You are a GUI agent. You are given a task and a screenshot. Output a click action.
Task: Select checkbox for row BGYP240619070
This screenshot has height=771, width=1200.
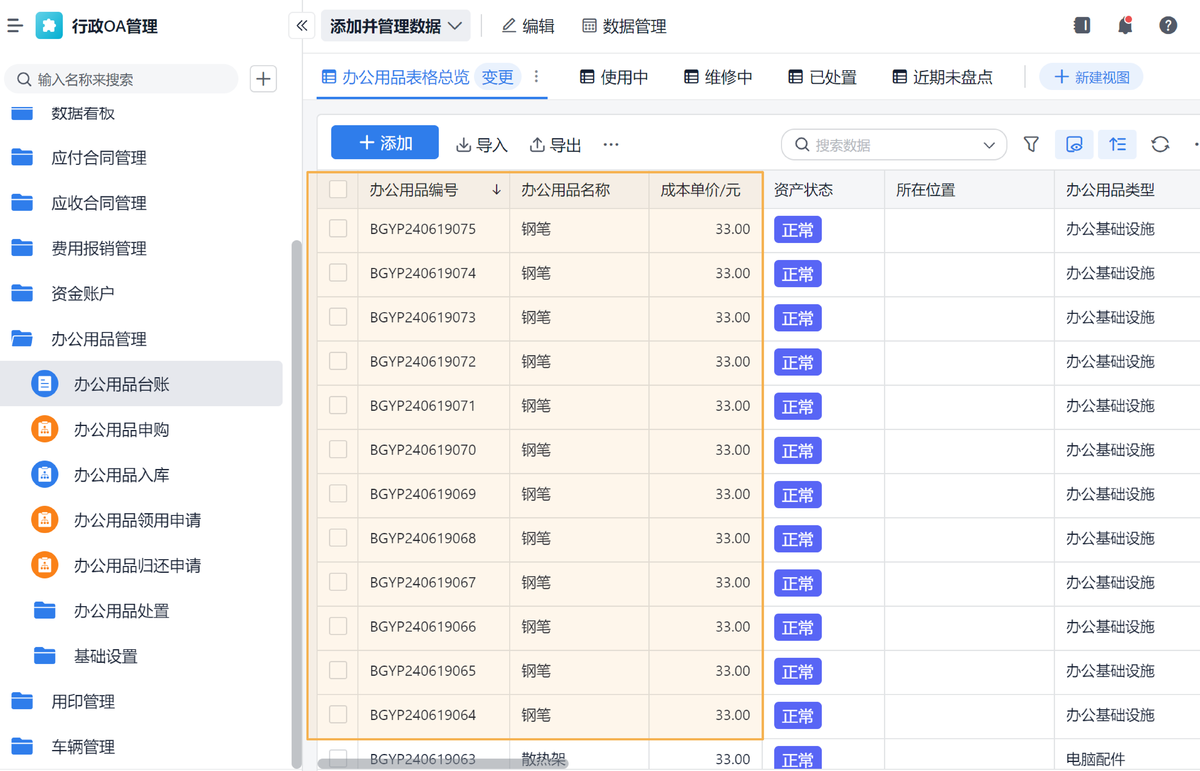tap(338, 450)
